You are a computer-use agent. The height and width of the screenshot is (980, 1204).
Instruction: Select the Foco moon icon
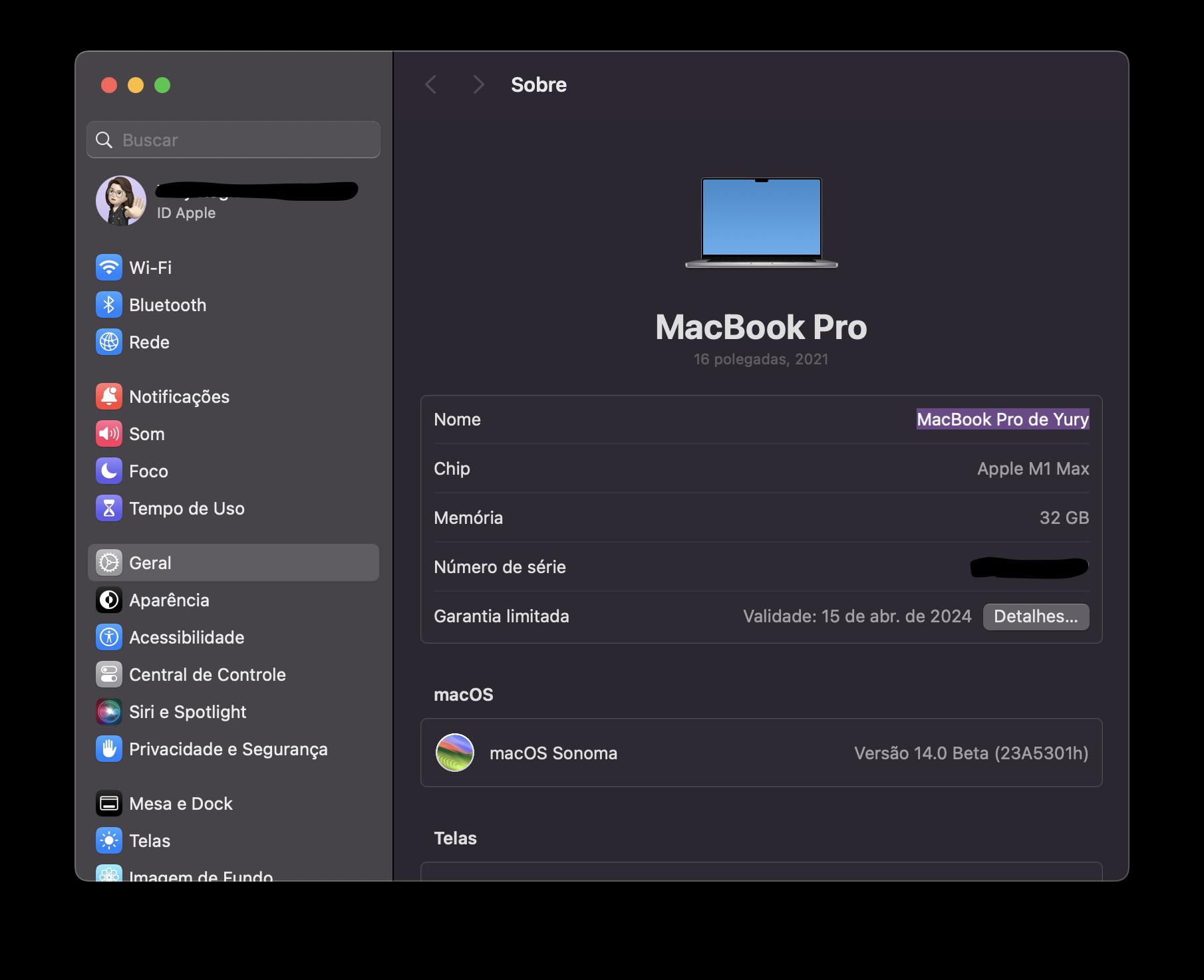pos(109,471)
